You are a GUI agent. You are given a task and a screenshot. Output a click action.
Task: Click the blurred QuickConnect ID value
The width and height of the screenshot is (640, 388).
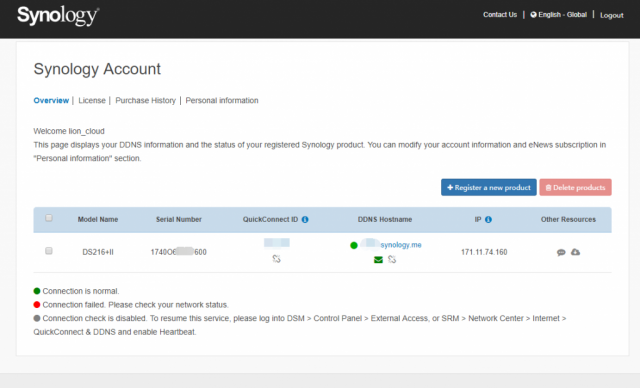pos(277,243)
